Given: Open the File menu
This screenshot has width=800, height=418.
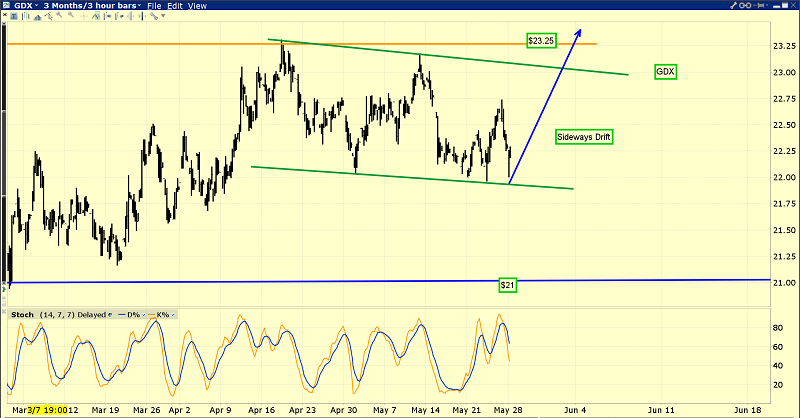Looking at the screenshot, I should [x=154, y=6].
